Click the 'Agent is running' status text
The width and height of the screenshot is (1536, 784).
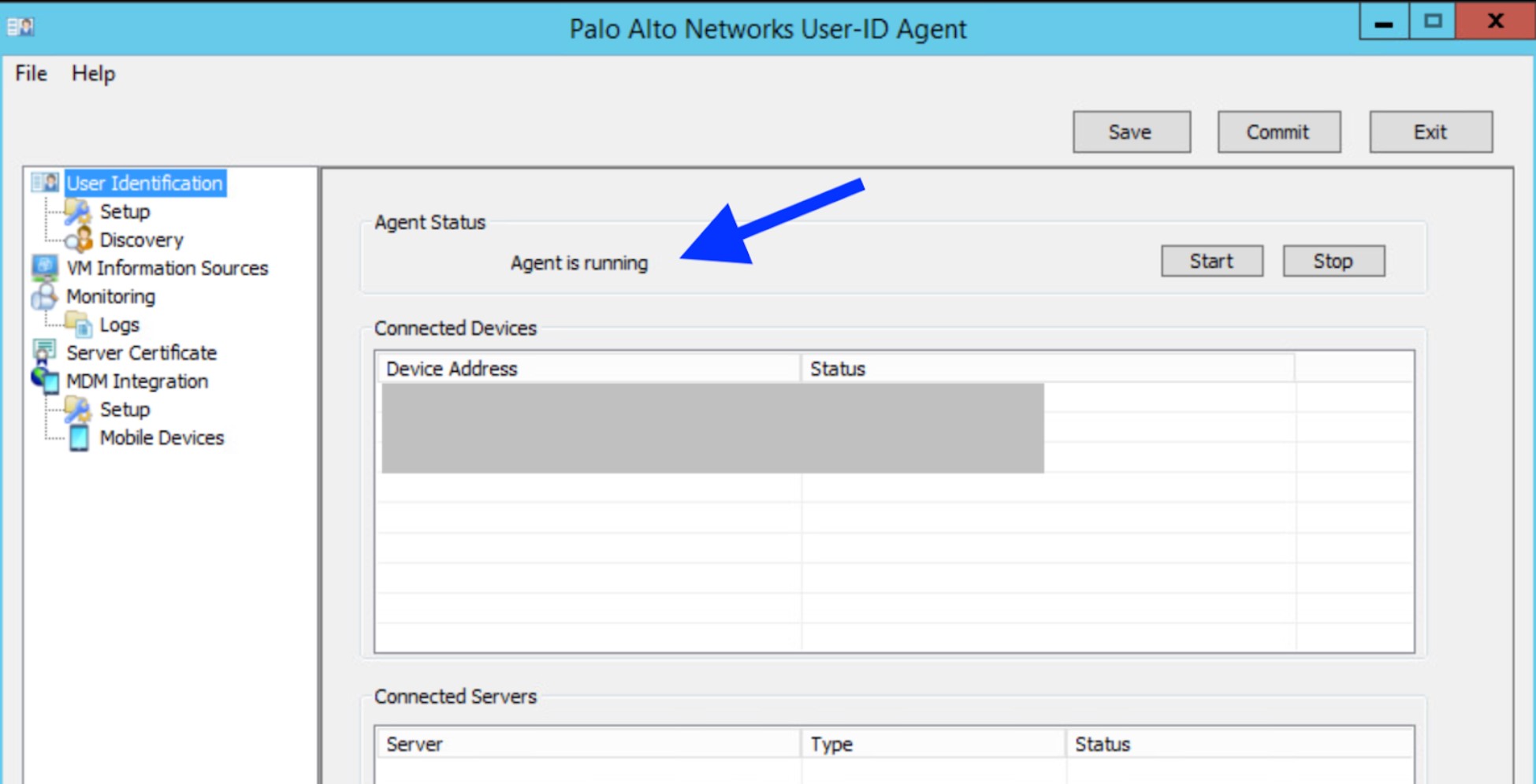click(579, 263)
